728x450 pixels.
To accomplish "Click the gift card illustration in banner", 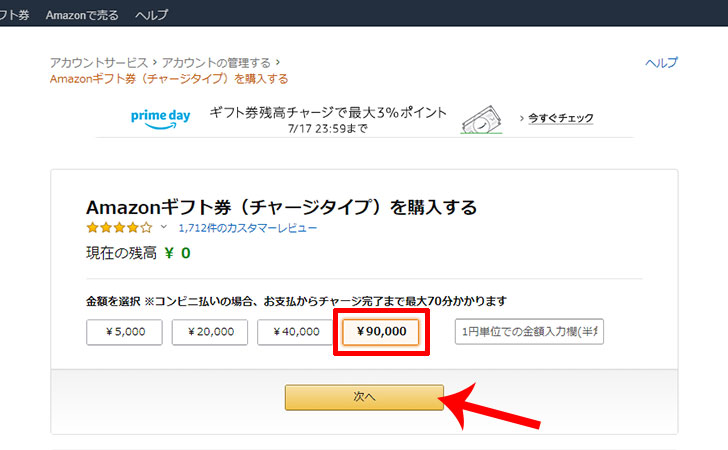I will click(481, 120).
